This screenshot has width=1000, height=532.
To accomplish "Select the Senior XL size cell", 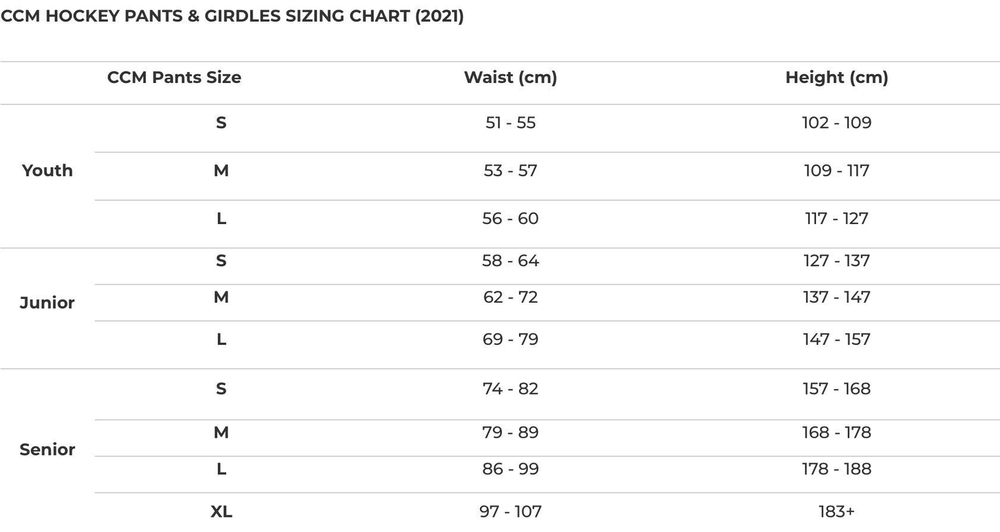I will 221,511.
